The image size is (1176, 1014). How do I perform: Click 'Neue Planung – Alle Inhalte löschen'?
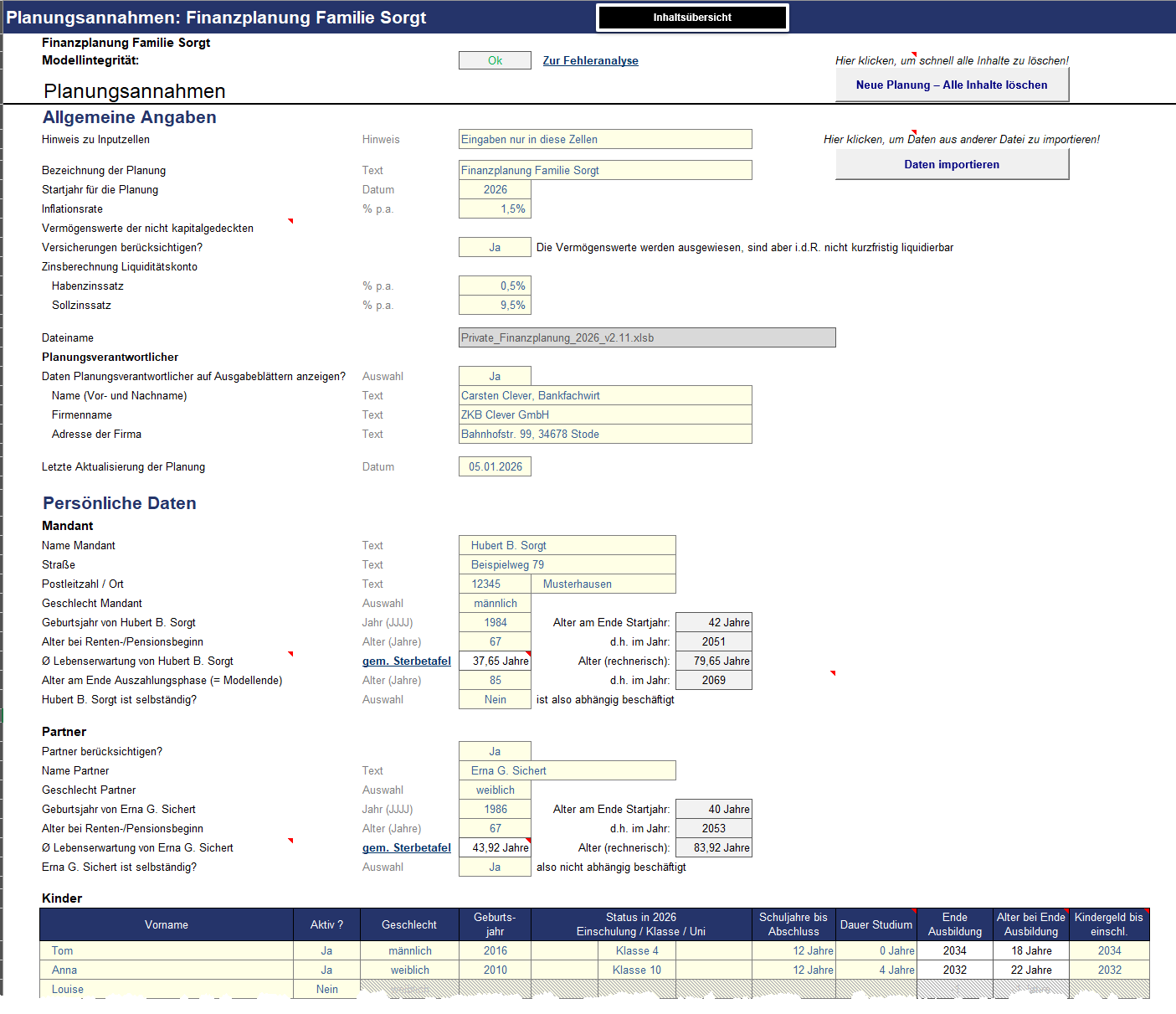[x=951, y=84]
